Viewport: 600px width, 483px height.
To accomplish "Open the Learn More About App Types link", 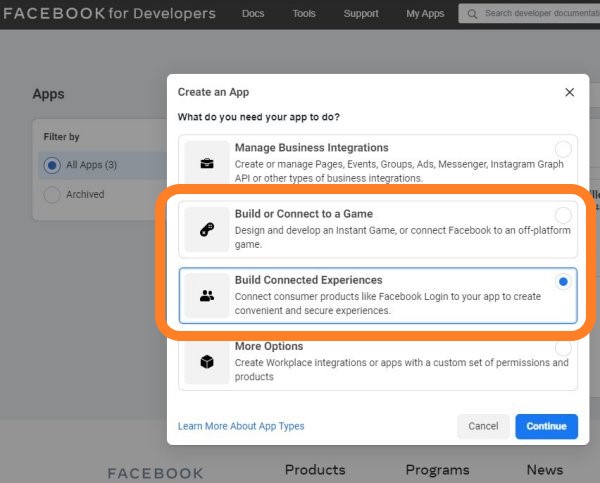I will (x=241, y=426).
